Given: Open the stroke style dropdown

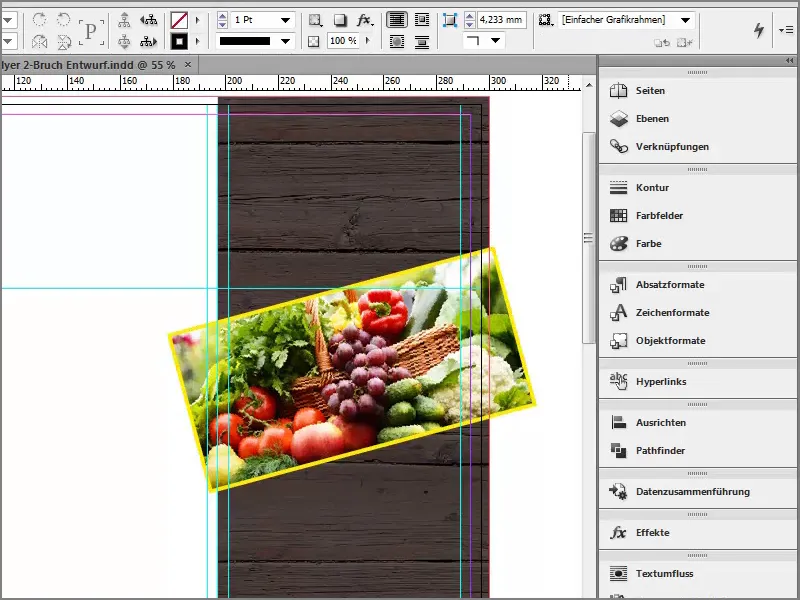Looking at the screenshot, I should point(286,41).
